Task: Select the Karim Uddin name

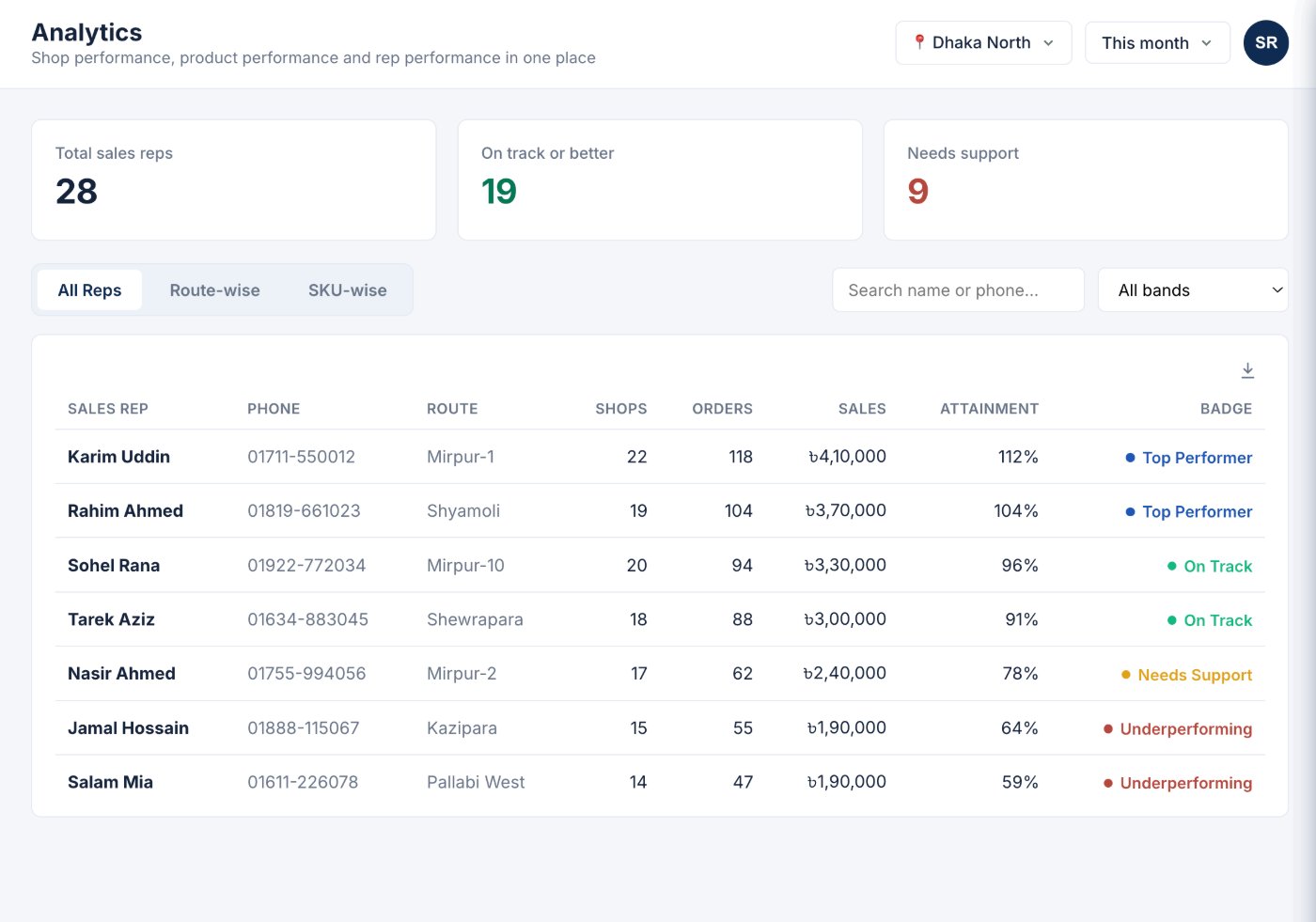Action: coord(118,457)
